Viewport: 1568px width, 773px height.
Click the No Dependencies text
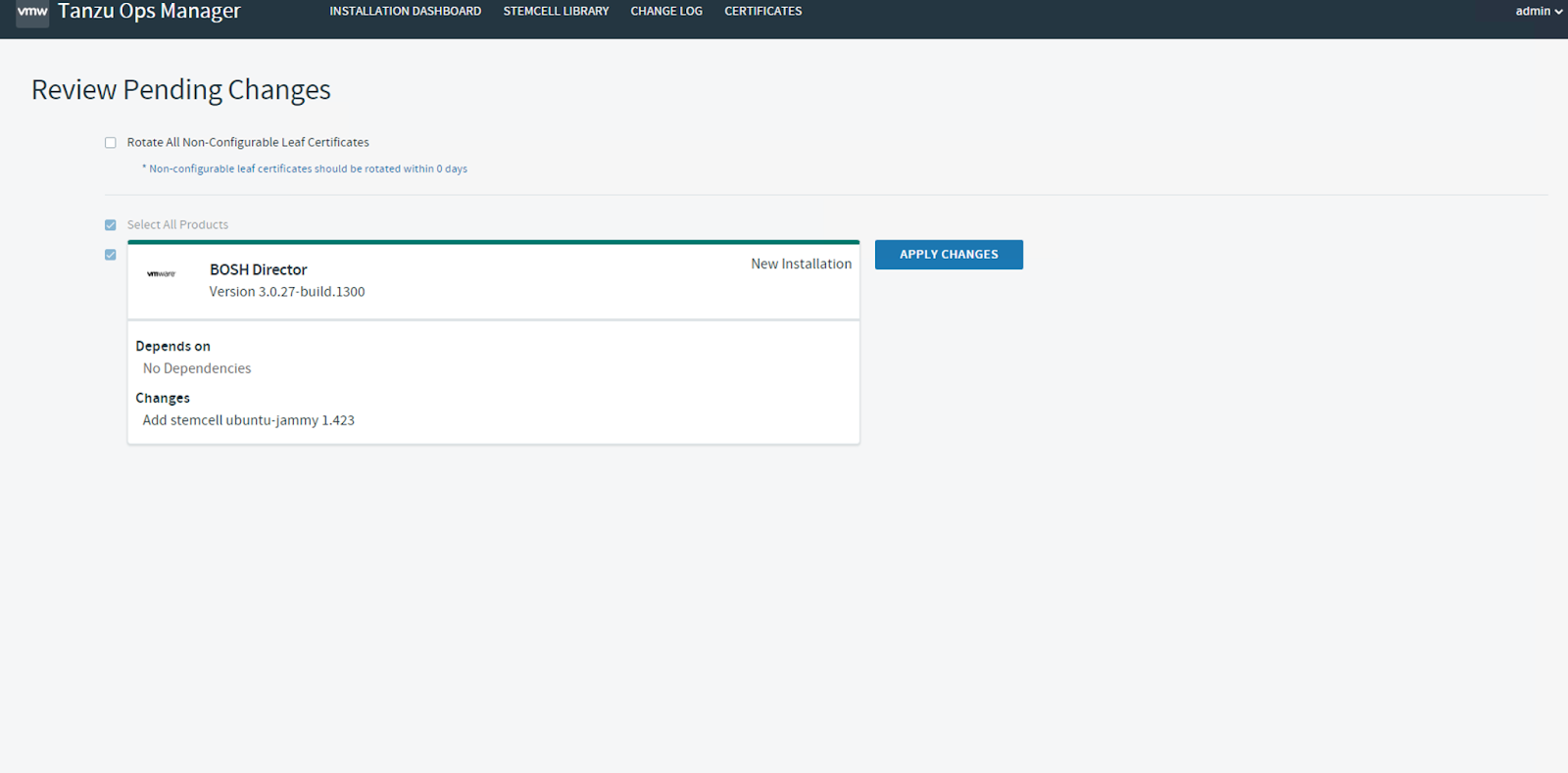197,368
